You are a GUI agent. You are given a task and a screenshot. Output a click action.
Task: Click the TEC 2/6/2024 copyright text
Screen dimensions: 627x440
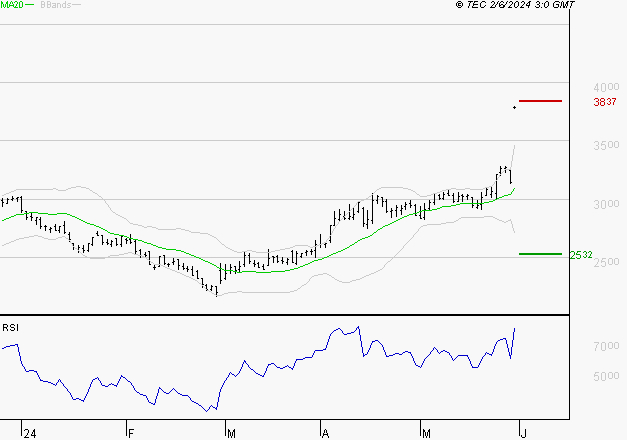(515, 5)
